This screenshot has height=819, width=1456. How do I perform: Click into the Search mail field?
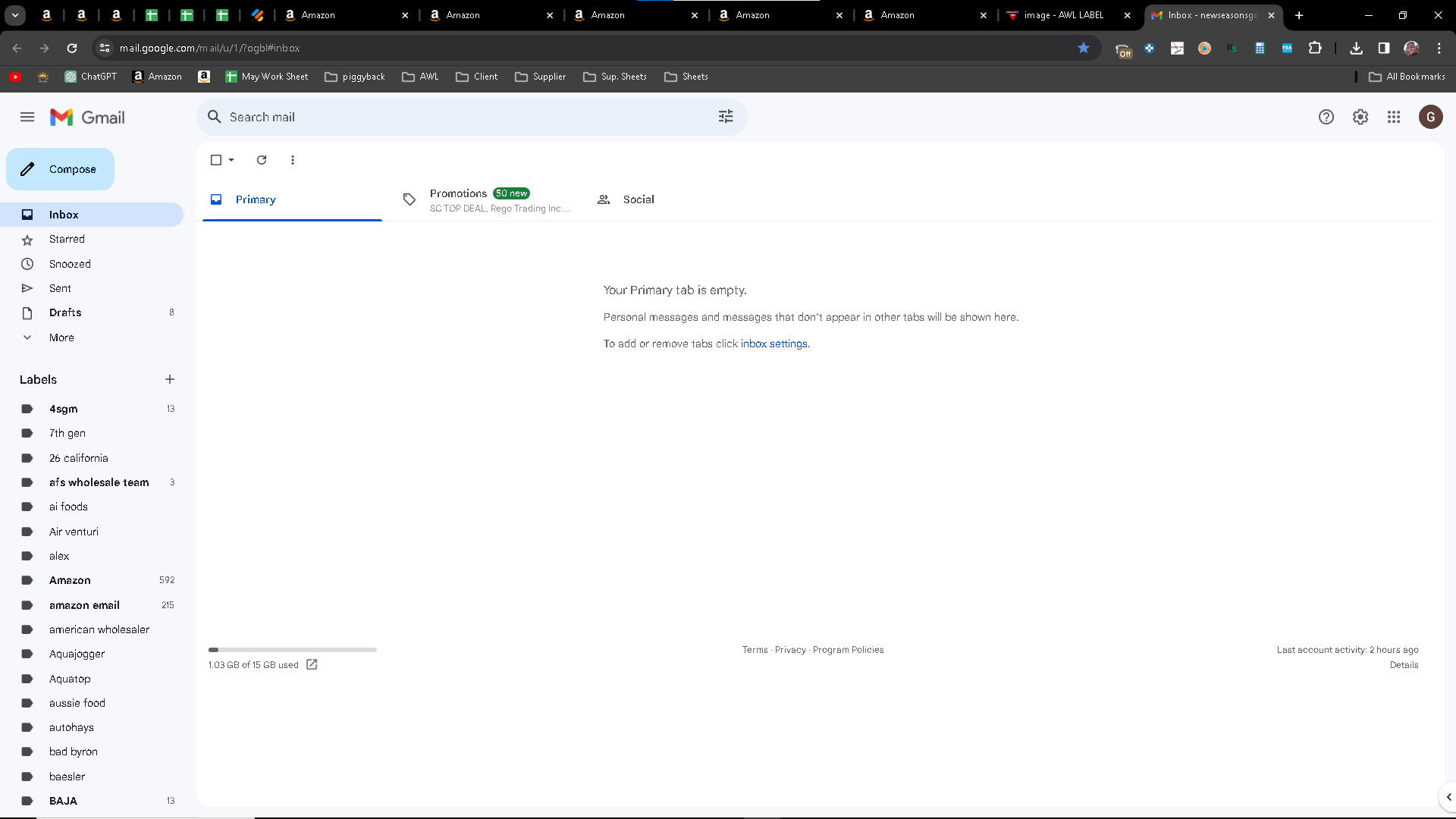(x=470, y=117)
